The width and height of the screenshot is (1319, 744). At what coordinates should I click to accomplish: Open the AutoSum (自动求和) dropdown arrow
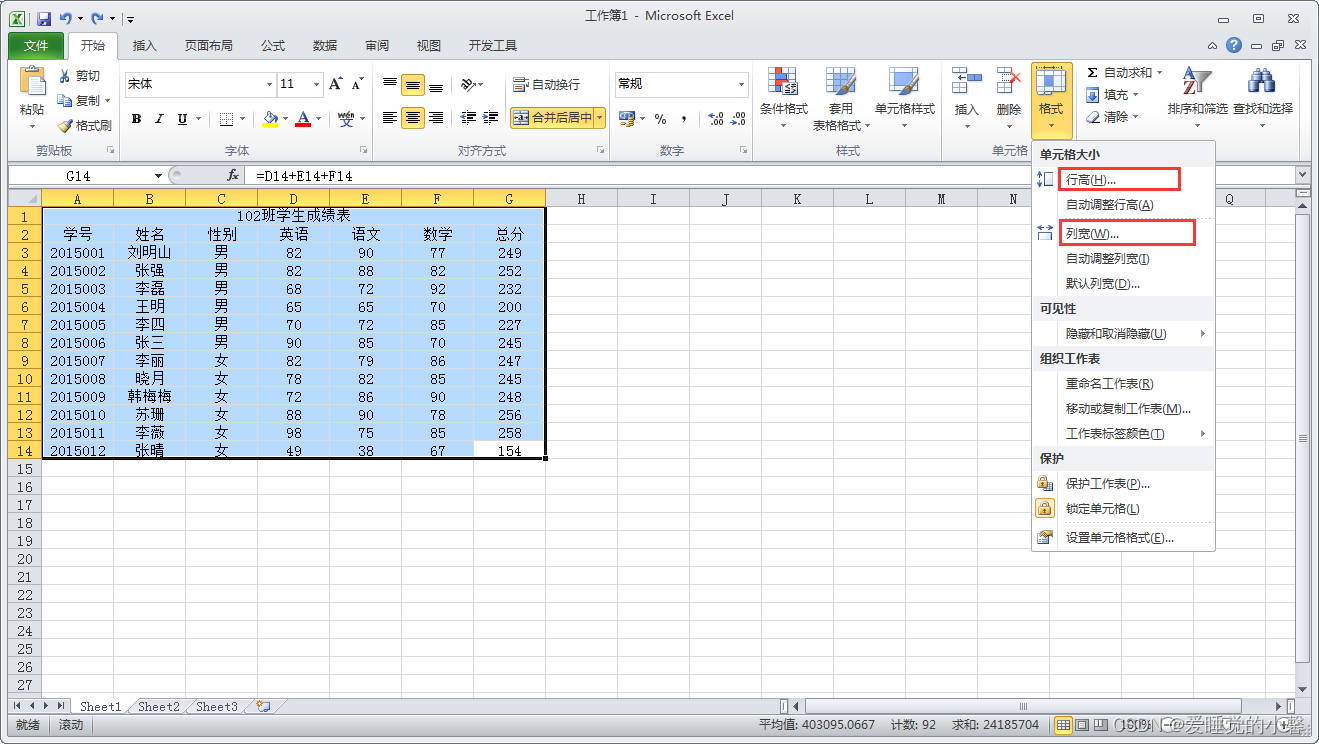click(1159, 73)
